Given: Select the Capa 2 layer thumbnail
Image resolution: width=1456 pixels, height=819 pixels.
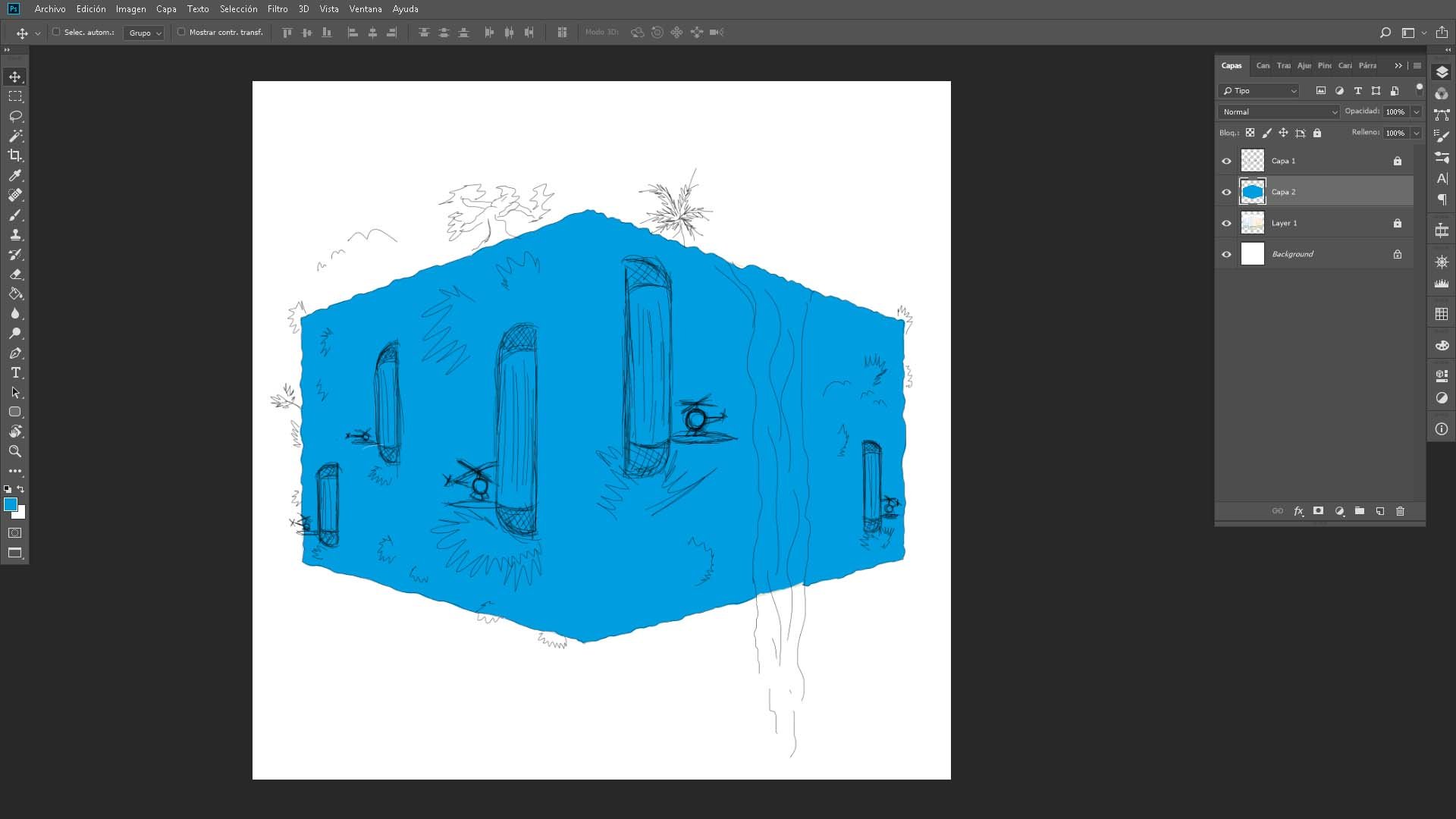Looking at the screenshot, I should [1252, 192].
